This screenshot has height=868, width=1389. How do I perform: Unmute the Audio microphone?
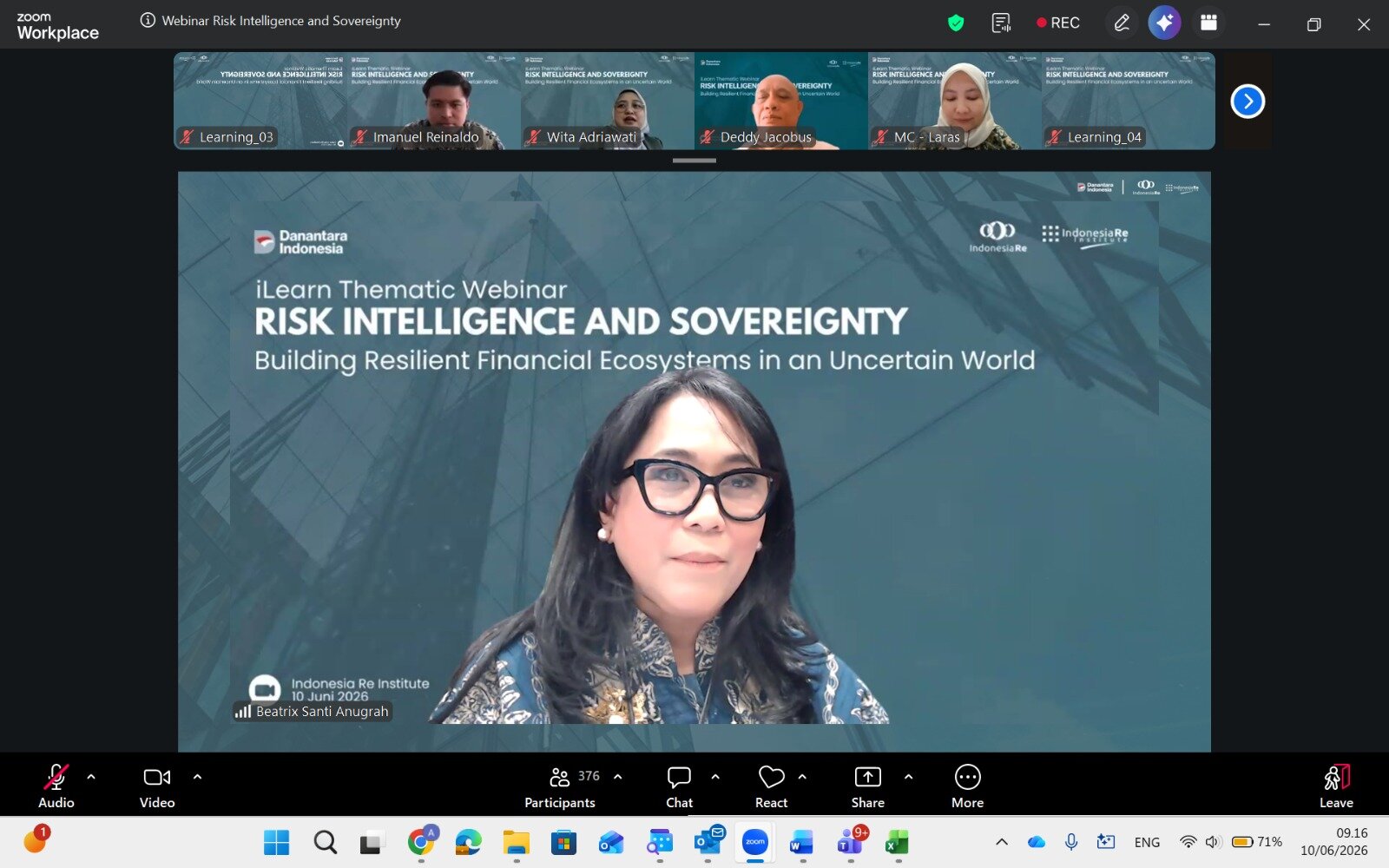coord(56,787)
